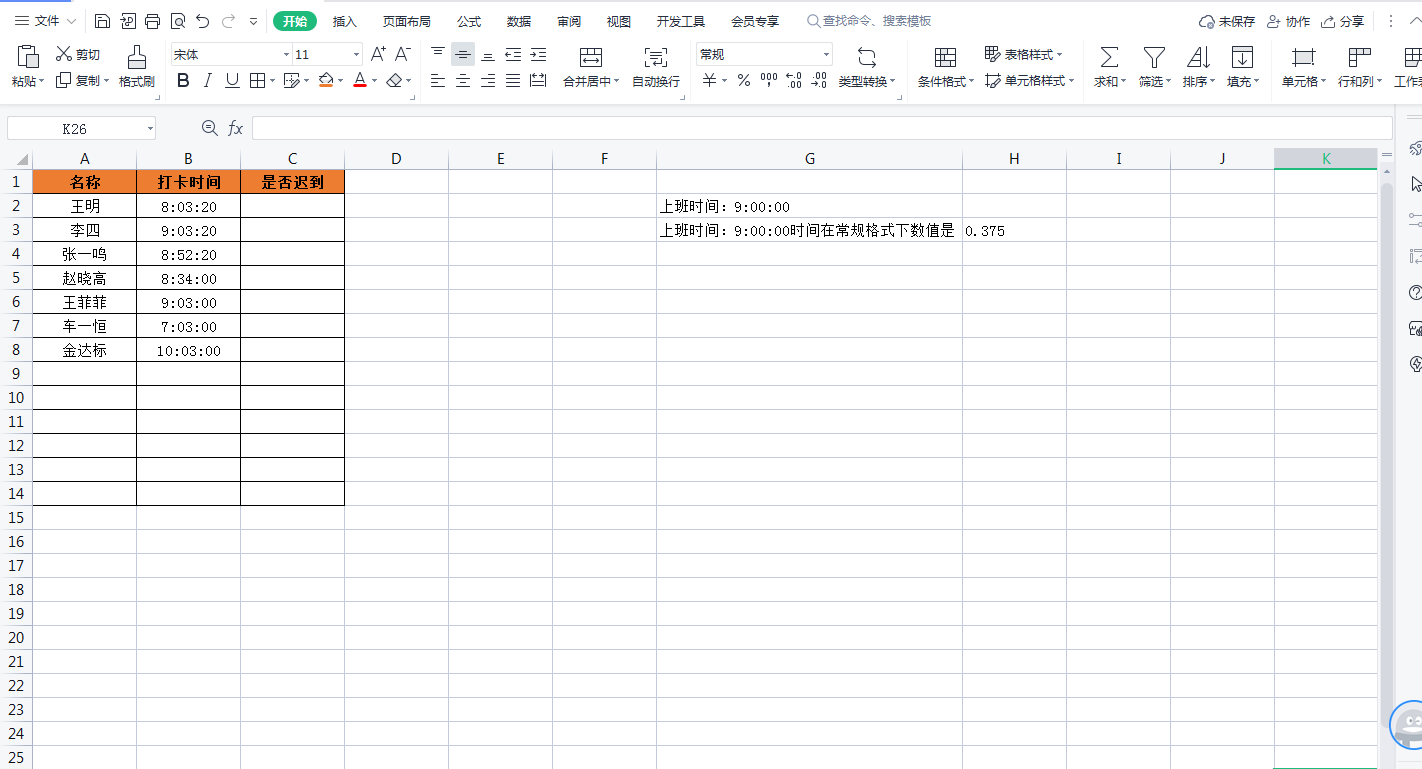Click the insert function fx icon
Viewport: 1422px width, 769px height.
tap(236, 128)
